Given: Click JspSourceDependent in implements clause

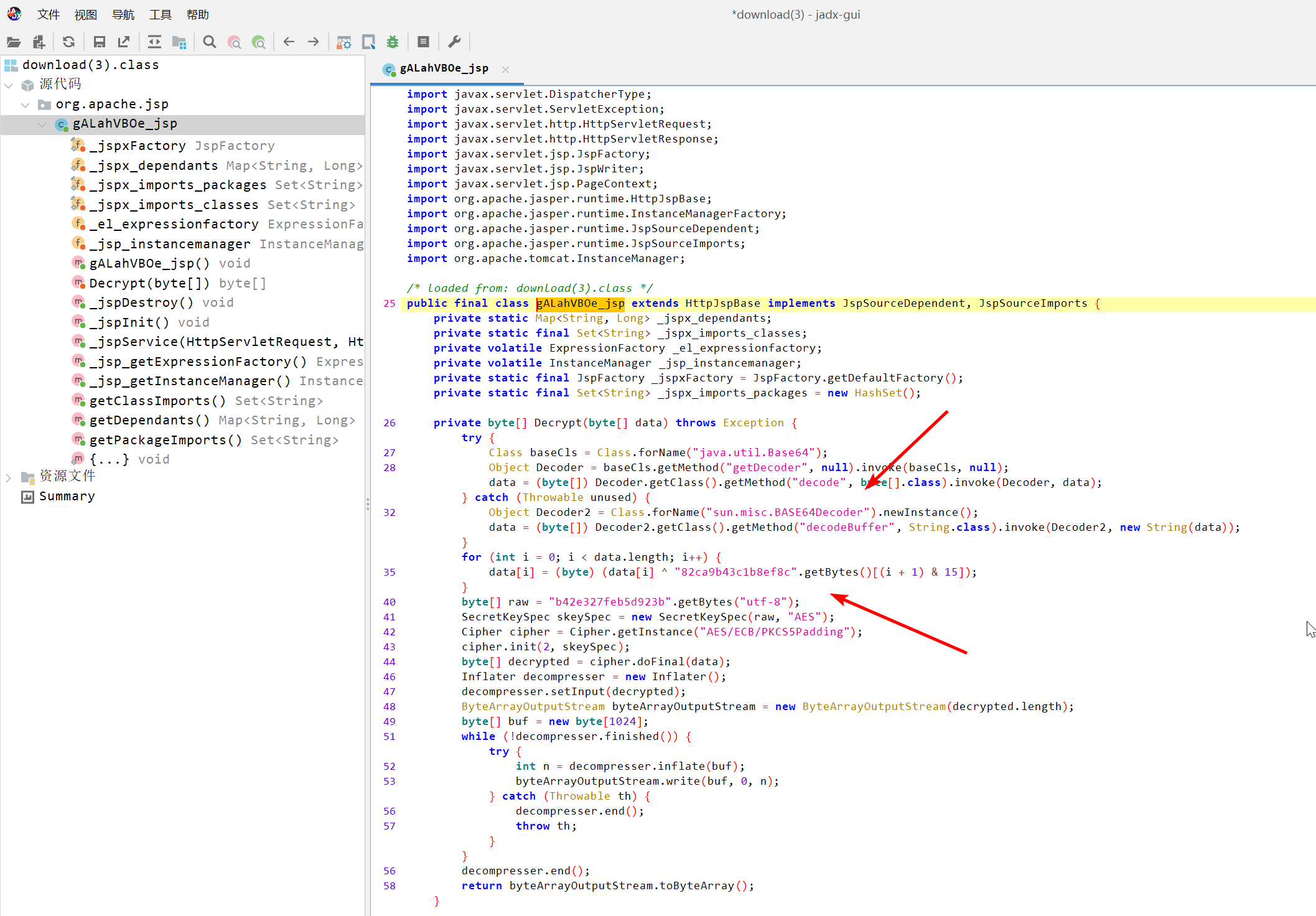Looking at the screenshot, I should click(903, 304).
